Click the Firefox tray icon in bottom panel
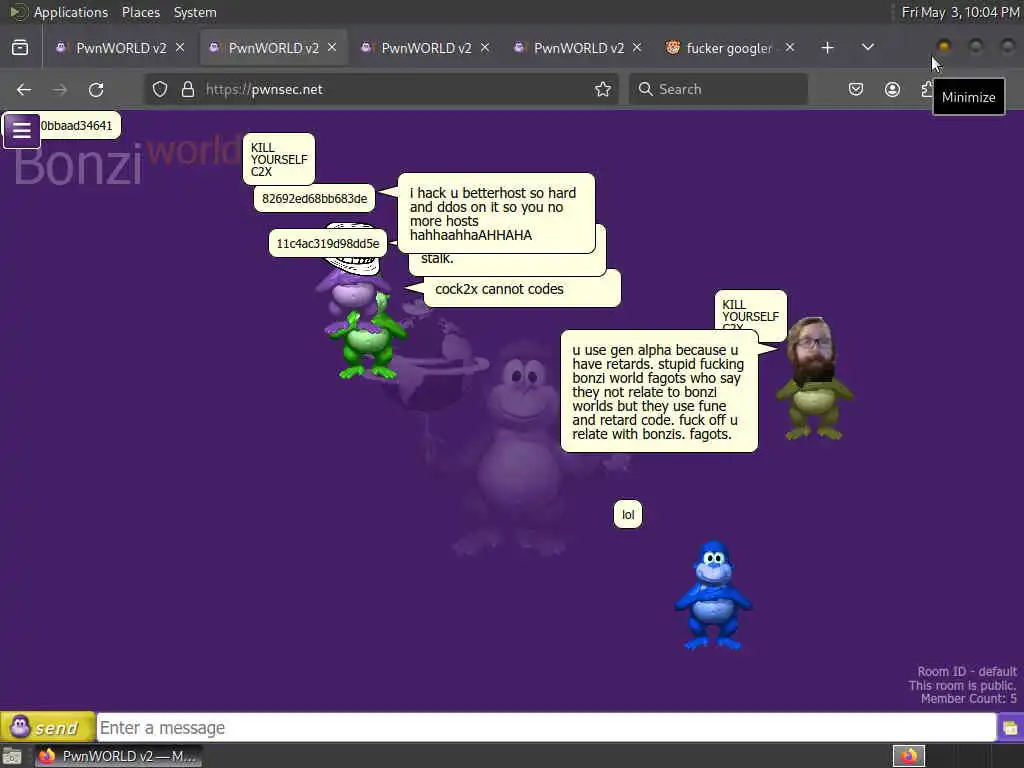 click(x=909, y=756)
